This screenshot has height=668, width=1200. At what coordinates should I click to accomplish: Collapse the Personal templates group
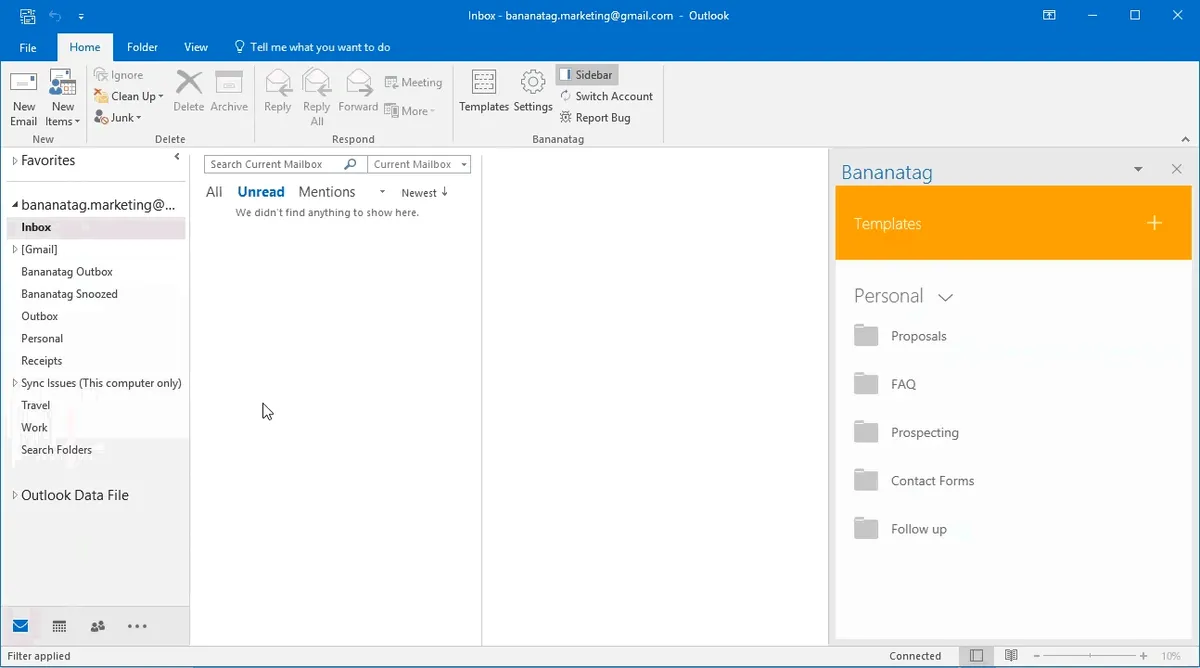(x=945, y=297)
